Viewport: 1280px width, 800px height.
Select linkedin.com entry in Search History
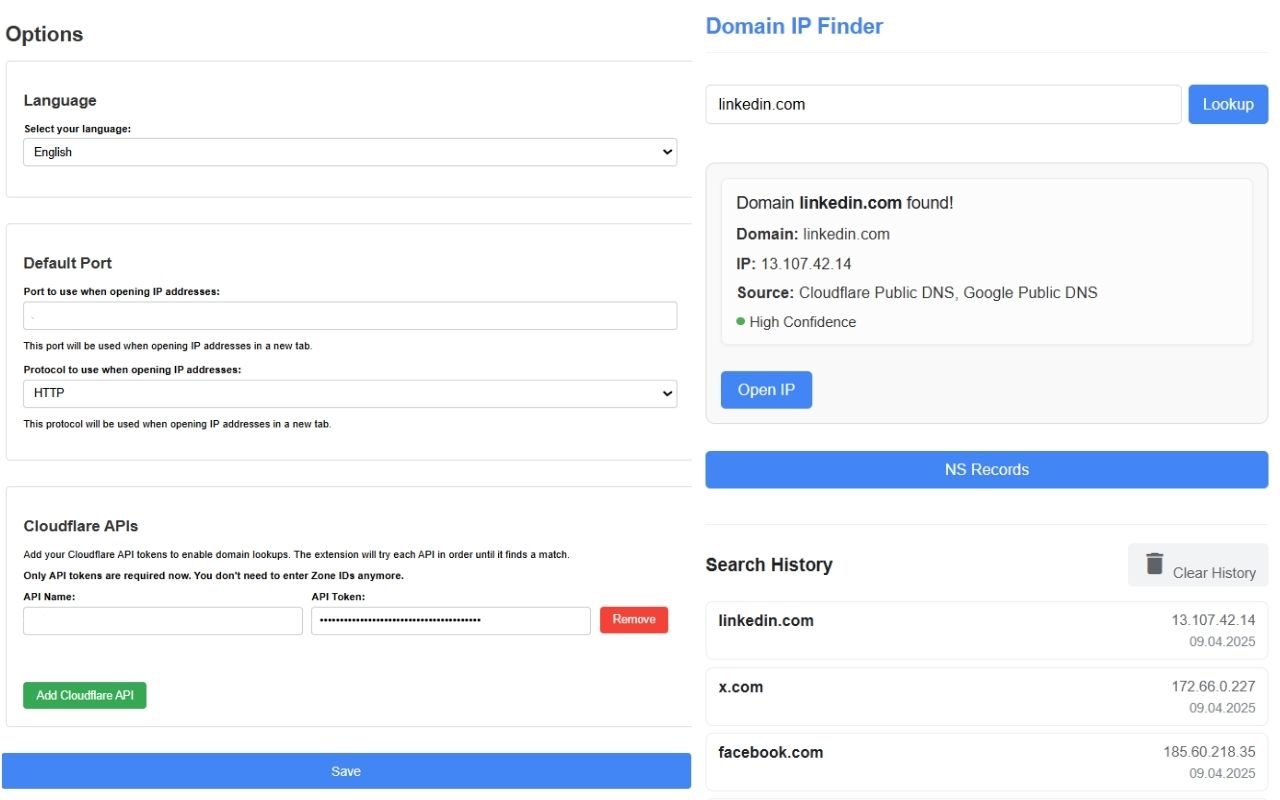(x=986, y=631)
